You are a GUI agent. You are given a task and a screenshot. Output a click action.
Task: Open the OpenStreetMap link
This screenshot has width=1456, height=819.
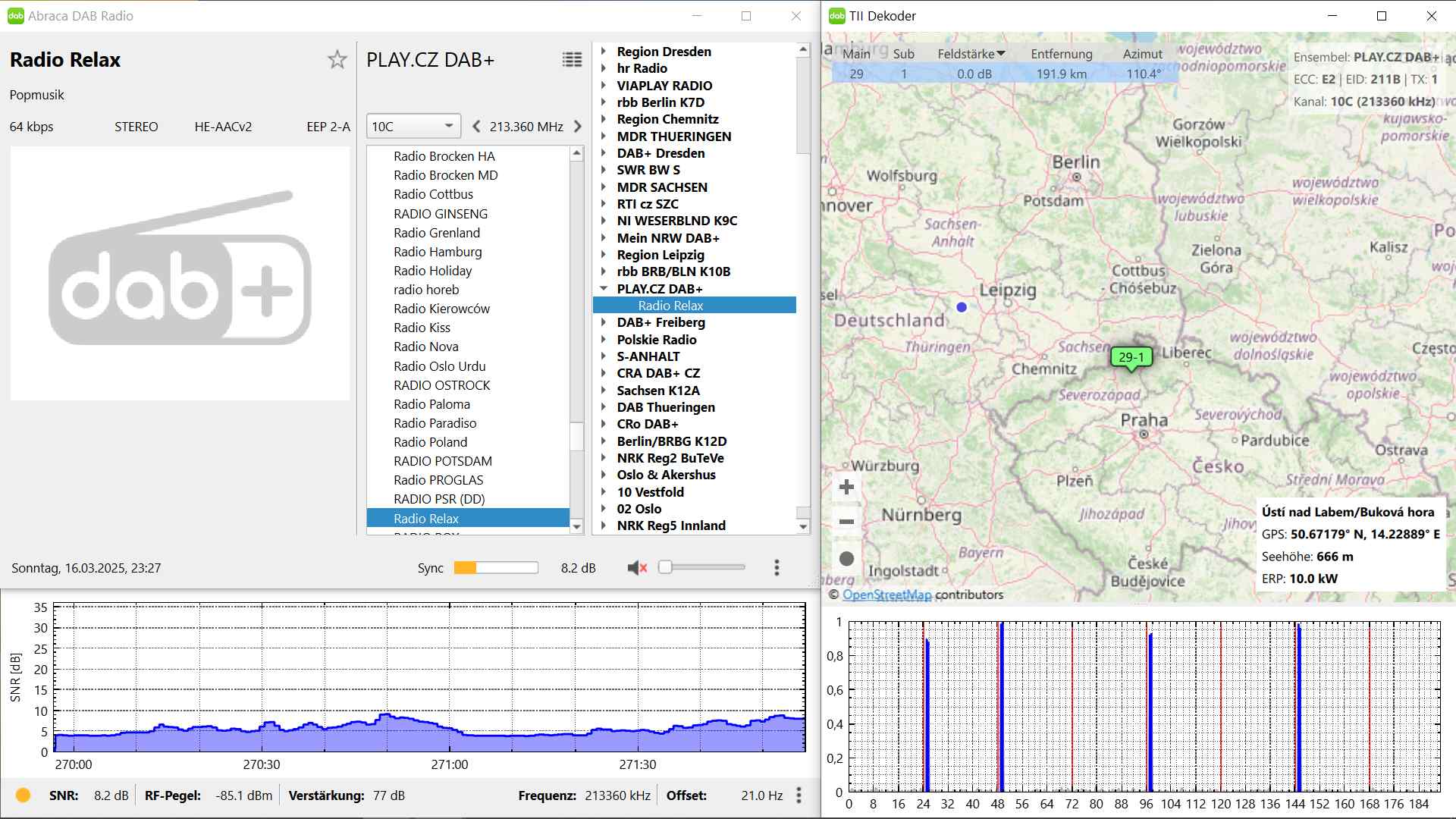(x=886, y=595)
